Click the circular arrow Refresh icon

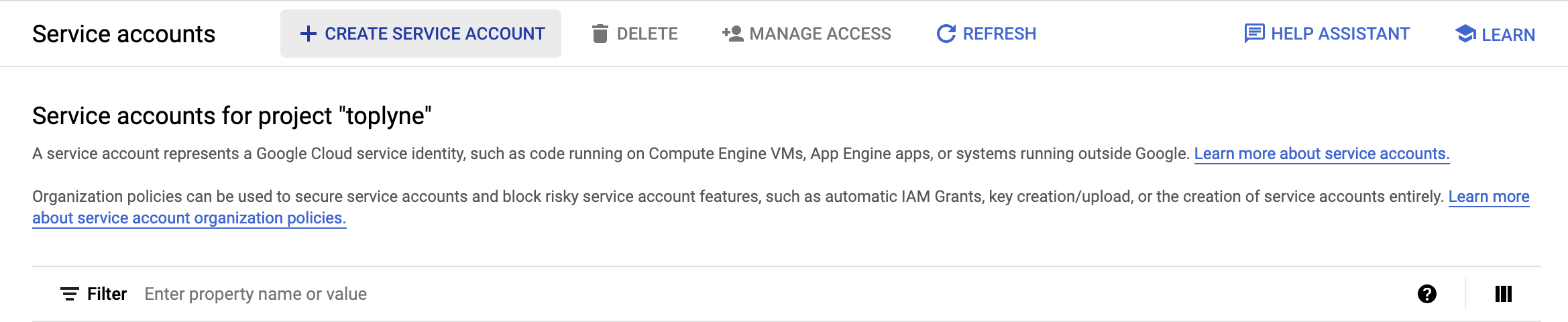(x=946, y=34)
